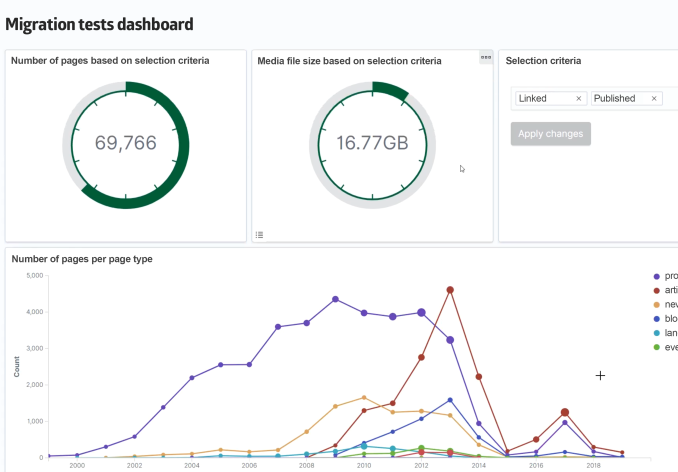Screen dimensions: 678x472
Task: Click the Apply changes button
Action: click(550, 134)
